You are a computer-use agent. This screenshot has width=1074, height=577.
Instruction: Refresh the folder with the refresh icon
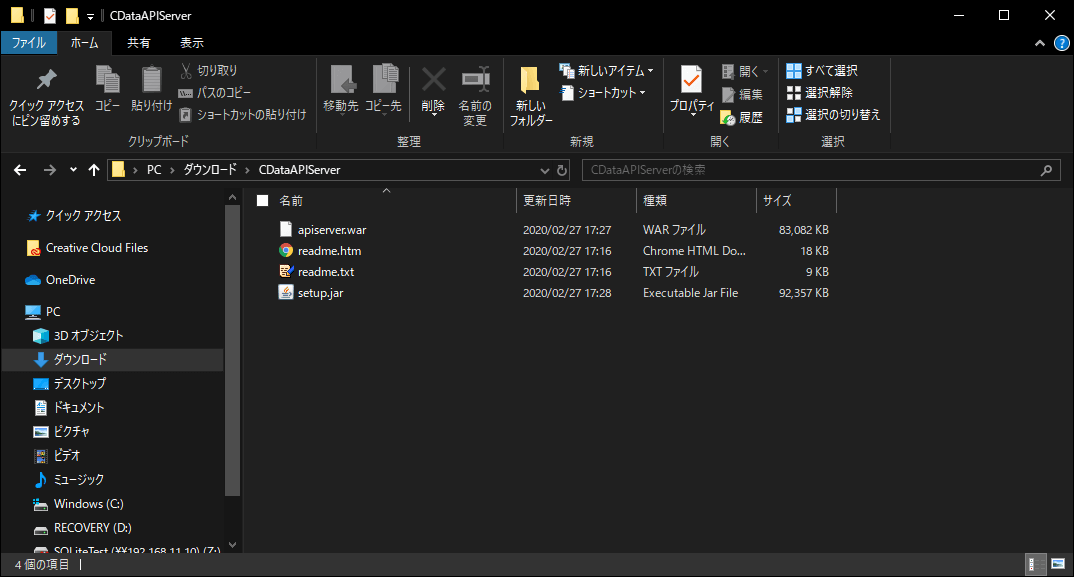point(560,169)
